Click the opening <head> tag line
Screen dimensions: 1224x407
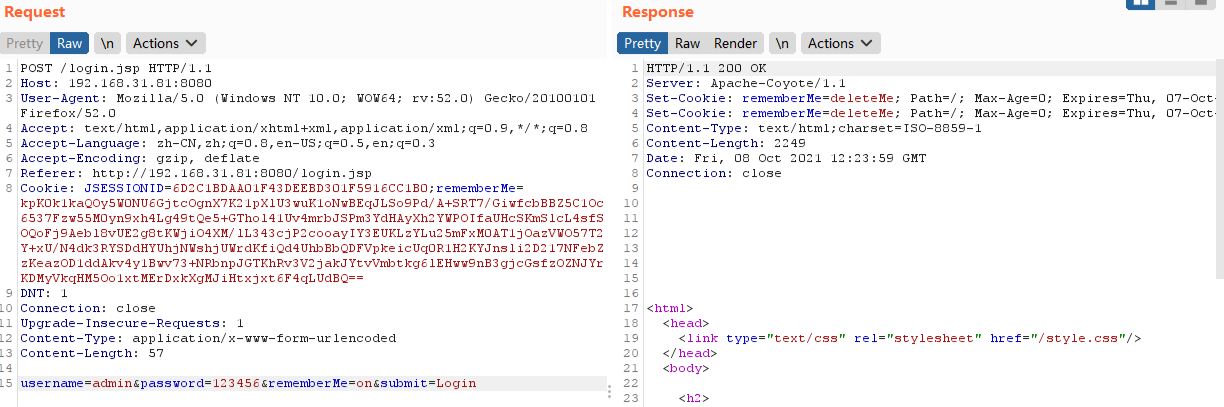click(x=686, y=324)
